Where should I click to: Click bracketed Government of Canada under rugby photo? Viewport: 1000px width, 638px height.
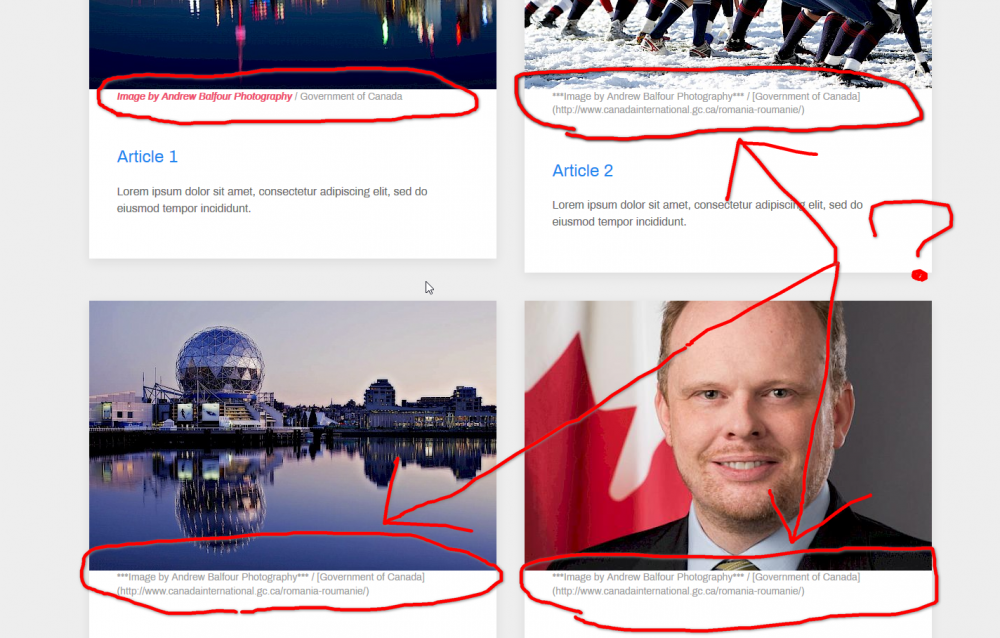tap(806, 96)
